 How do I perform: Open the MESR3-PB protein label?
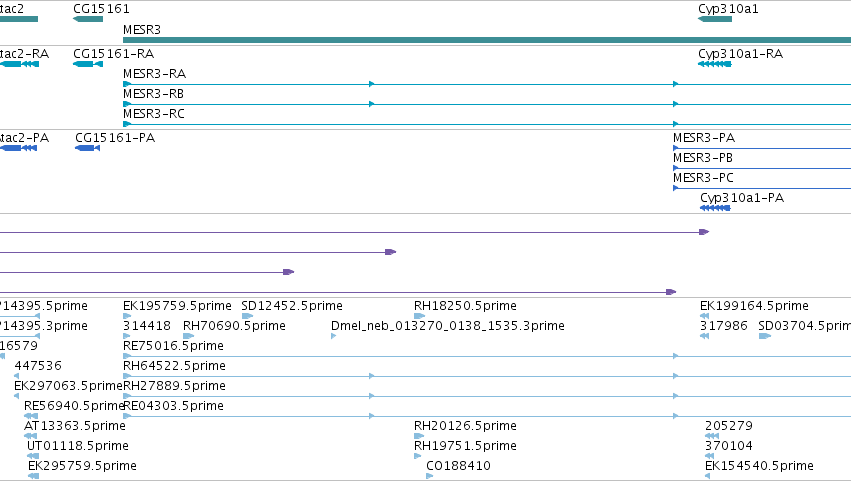(x=703, y=158)
